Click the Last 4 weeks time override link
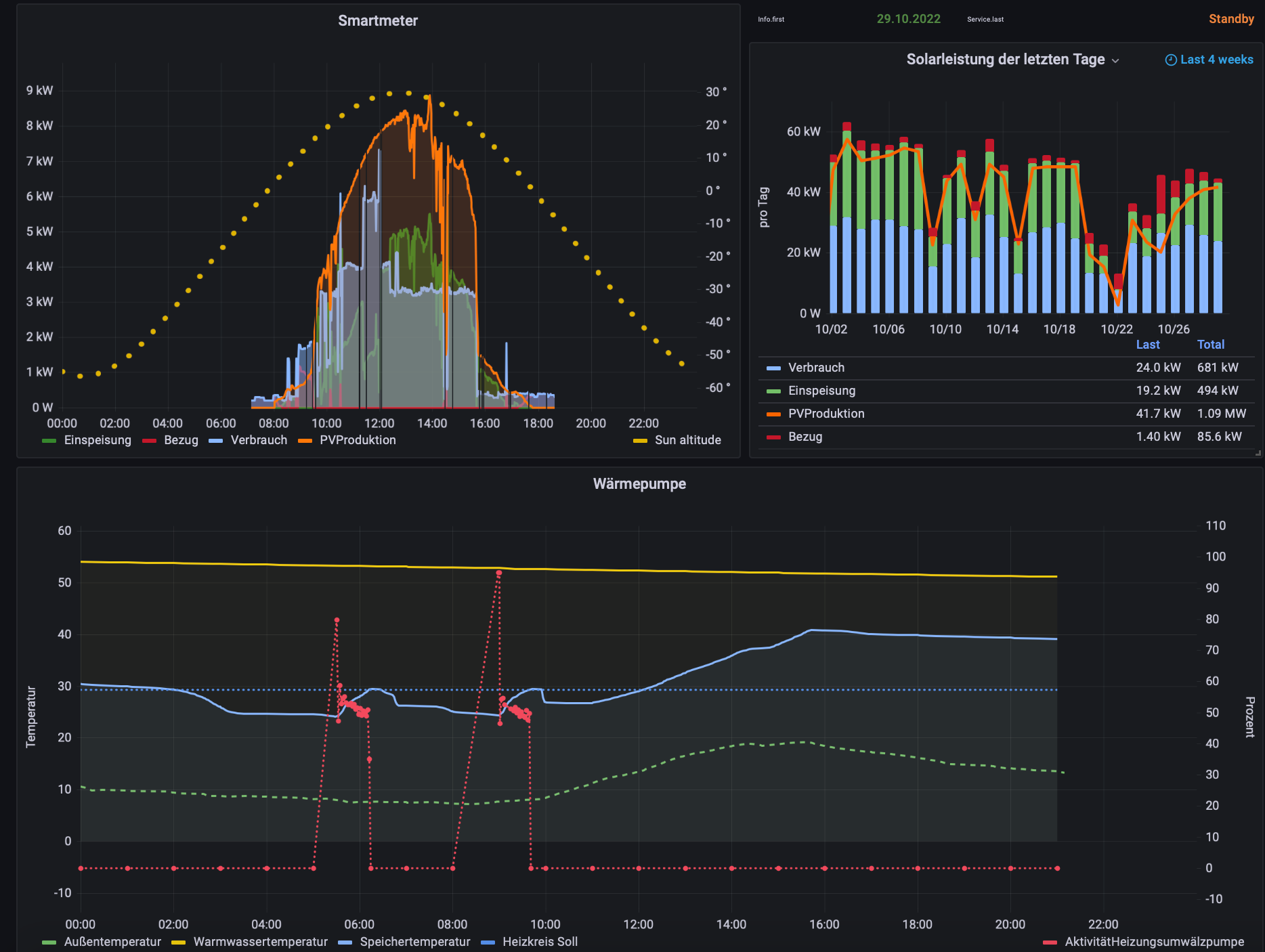The image size is (1265, 952). (1216, 60)
